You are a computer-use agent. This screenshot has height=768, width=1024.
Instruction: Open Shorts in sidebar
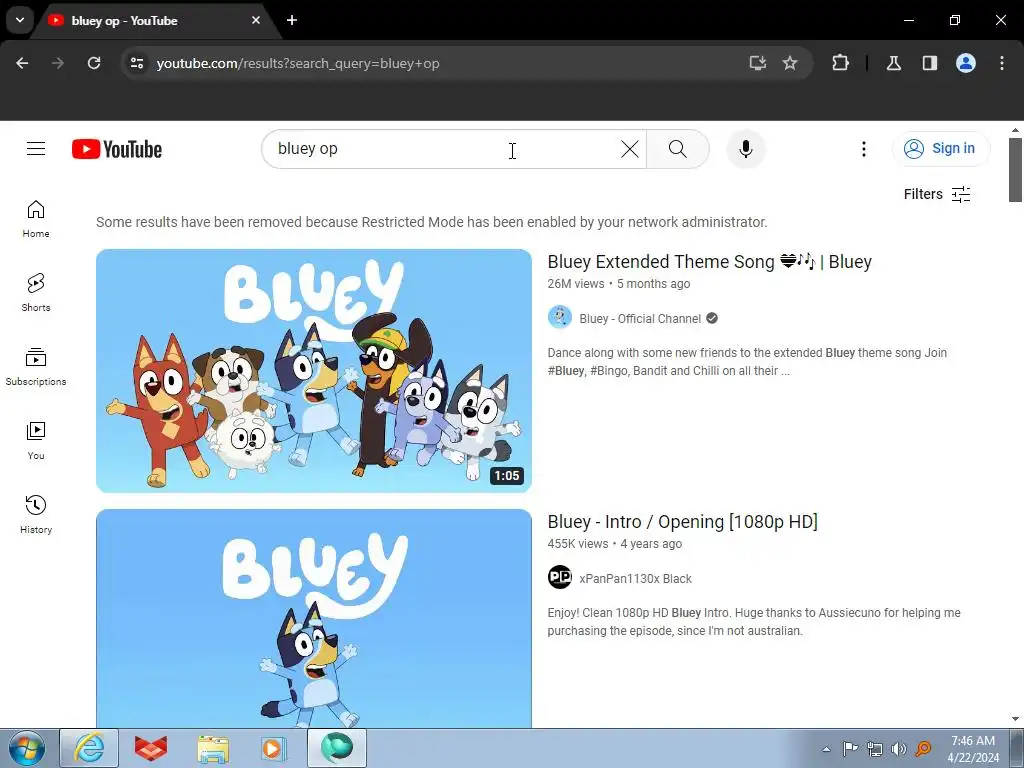coord(36,293)
